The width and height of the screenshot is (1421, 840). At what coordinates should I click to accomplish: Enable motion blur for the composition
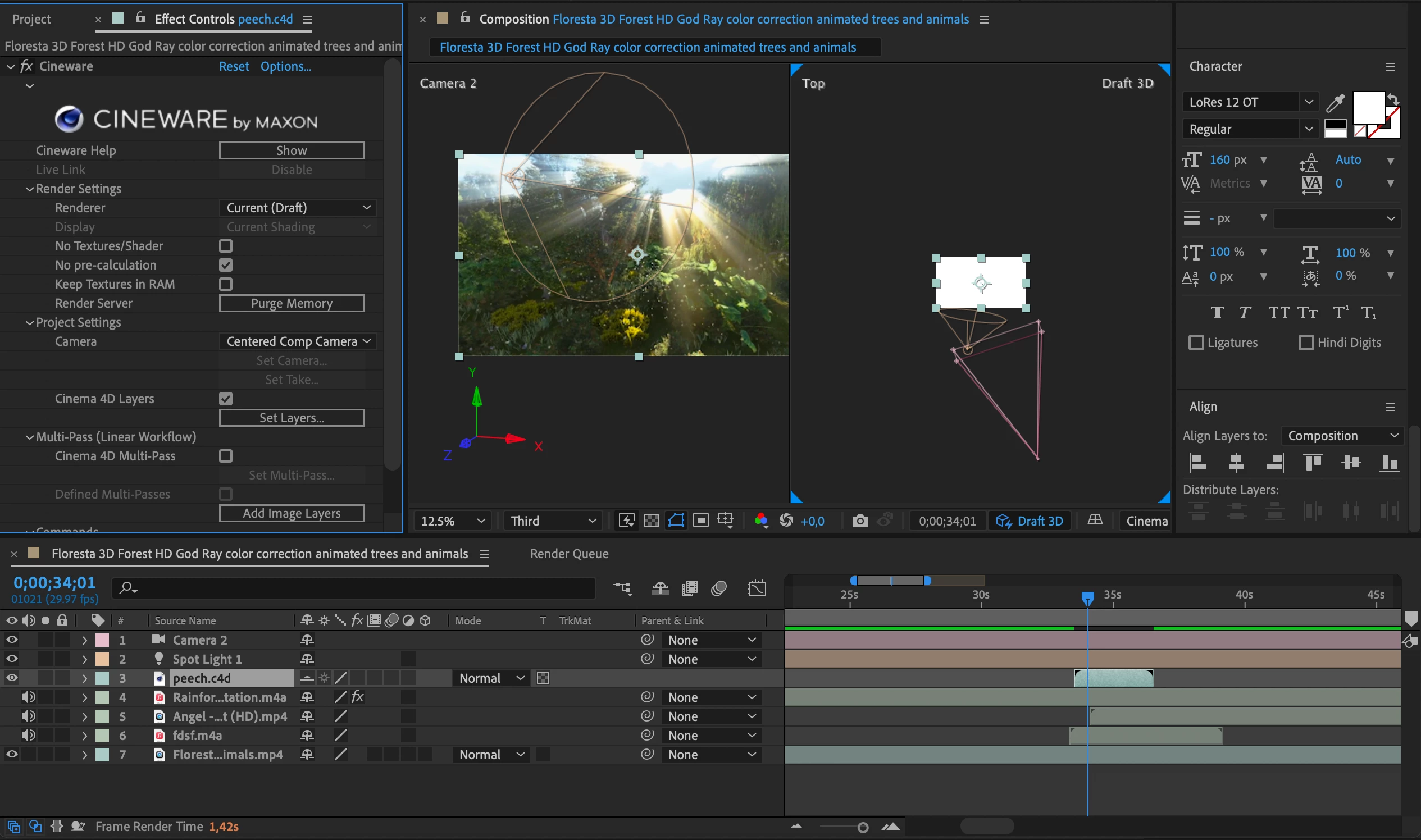(718, 588)
